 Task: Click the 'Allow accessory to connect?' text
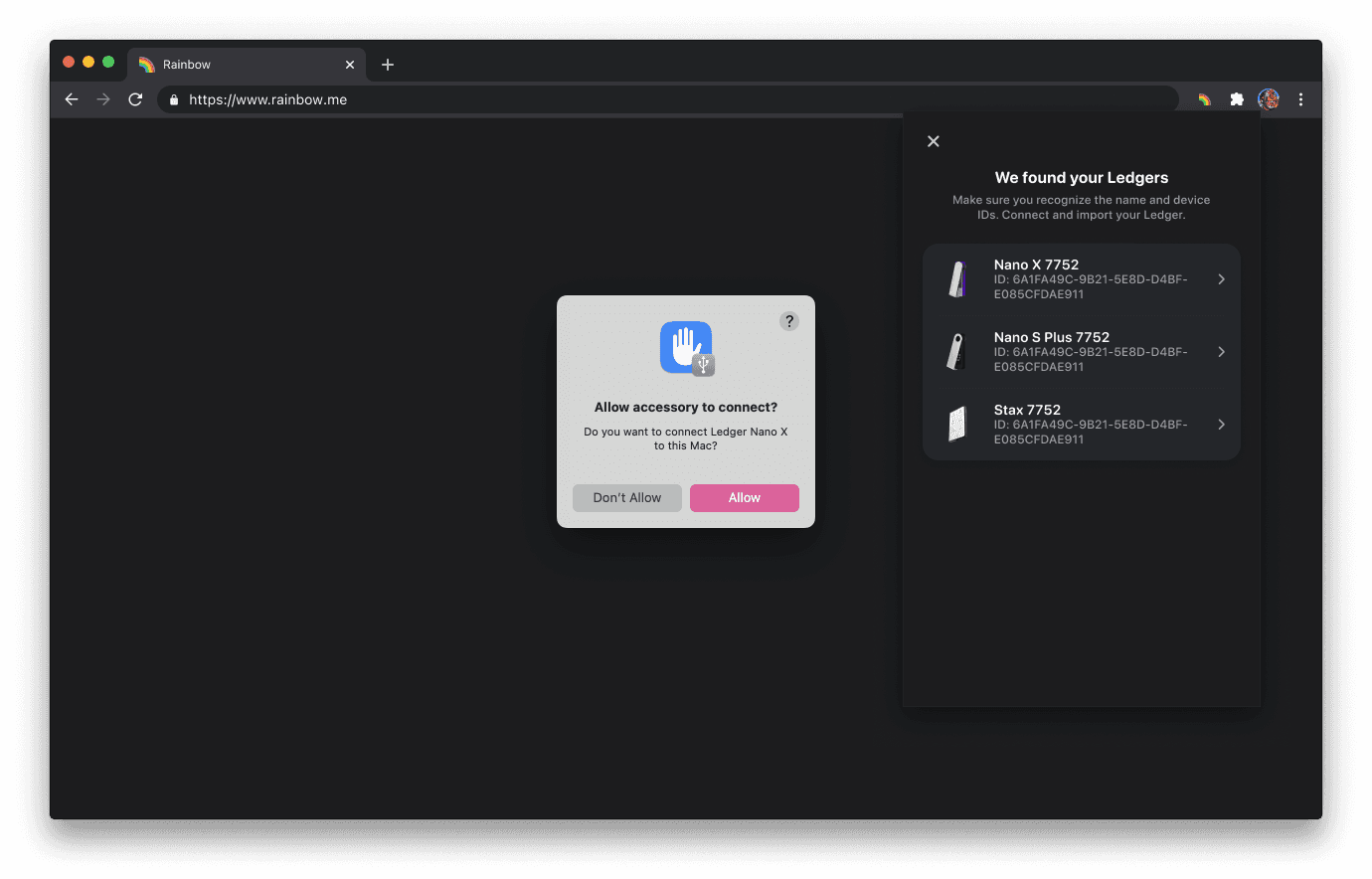[x=686, y=408]
